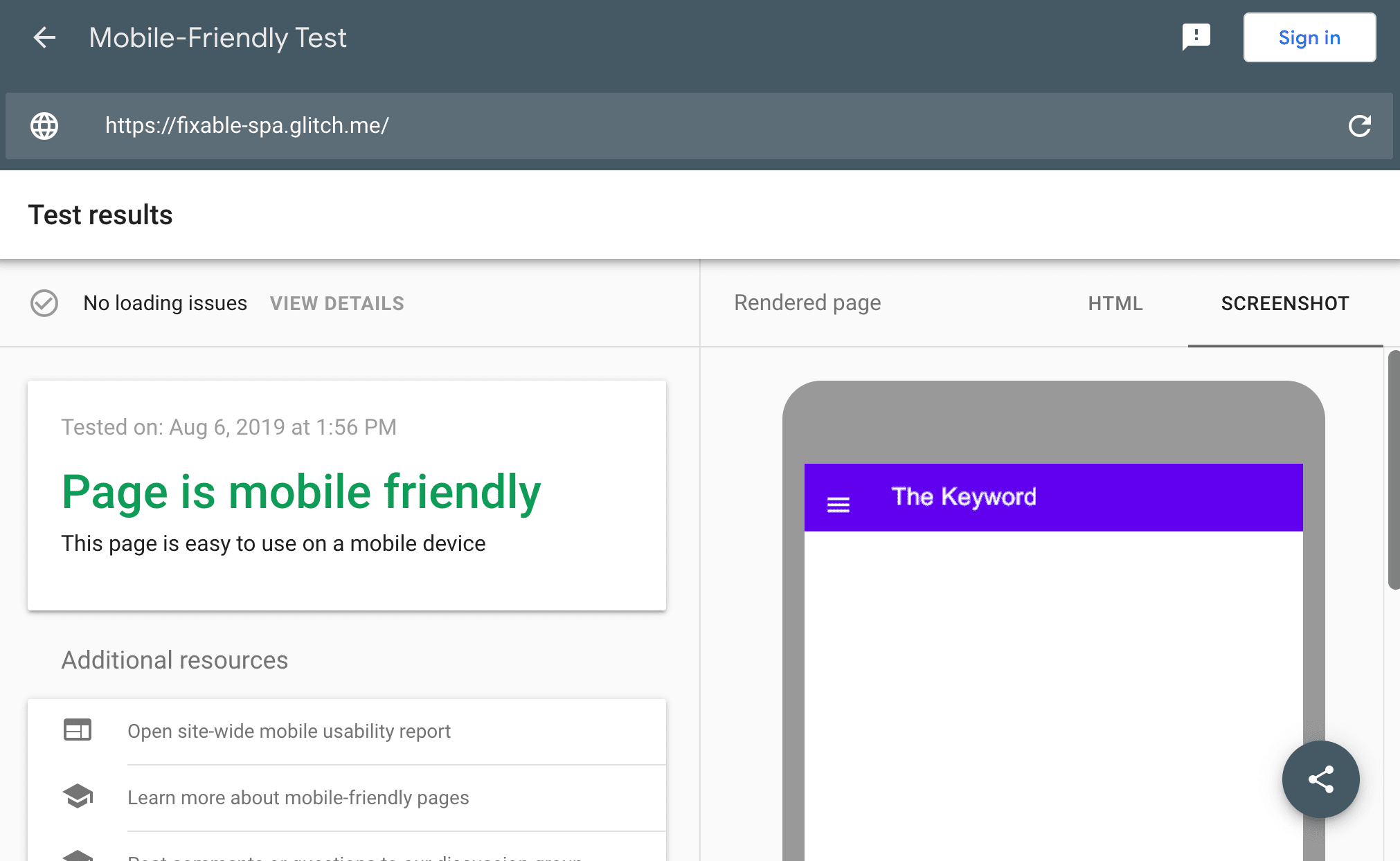The image size is (1400, 861).
Task: Open VIEW DETAILS for loading issues
Action: pos(337,303)
